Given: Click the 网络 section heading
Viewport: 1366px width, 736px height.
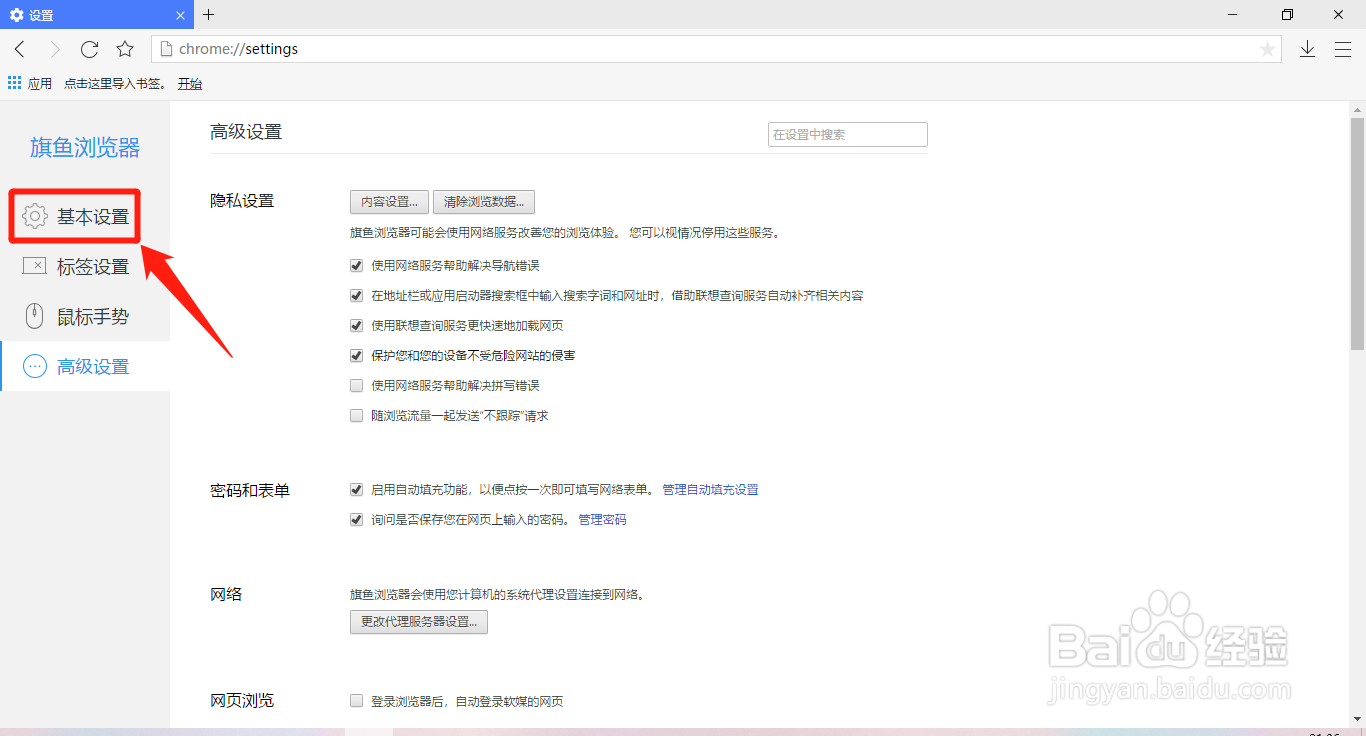Looking at the screenshot, I should coord(226,595).
